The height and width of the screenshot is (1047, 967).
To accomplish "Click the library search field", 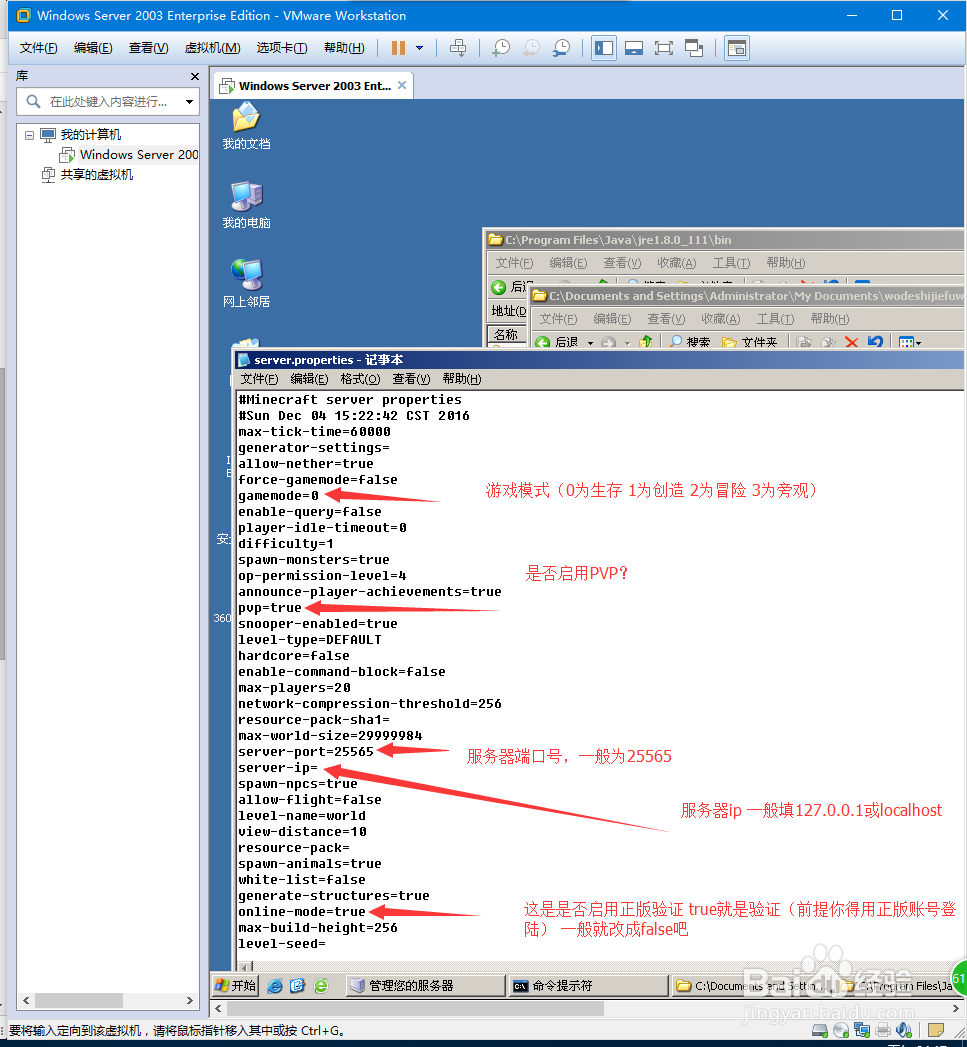I will pos(107,101).
